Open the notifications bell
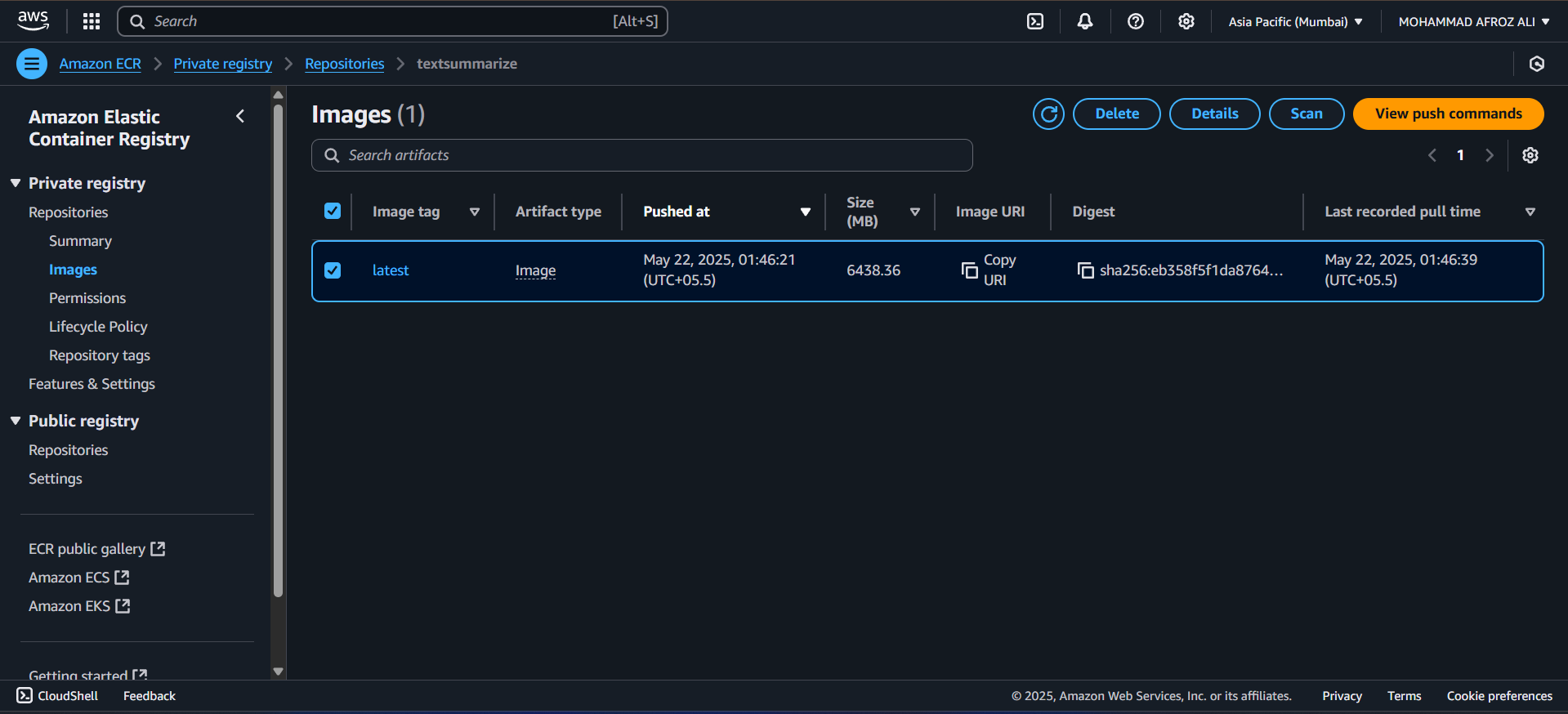1568x714 pixels. click(x=1085, y=21)
